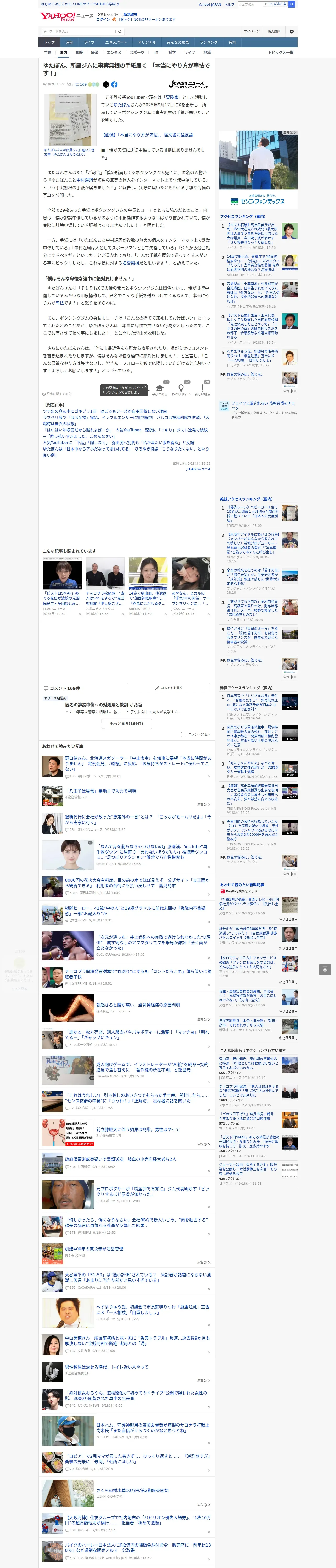Click the 購入履歴 button
The width and height of the screenshot is (336, 1568).
pos(274,32)
